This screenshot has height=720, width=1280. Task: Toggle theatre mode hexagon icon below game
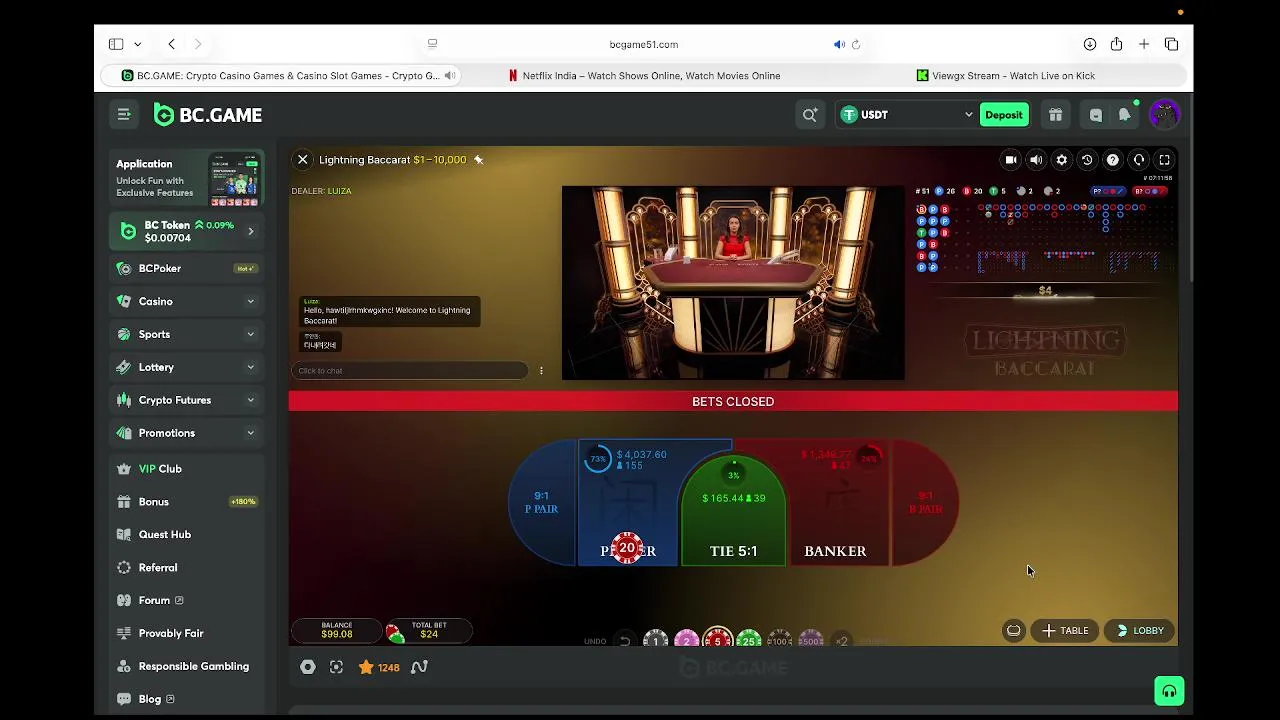(308, 667)
